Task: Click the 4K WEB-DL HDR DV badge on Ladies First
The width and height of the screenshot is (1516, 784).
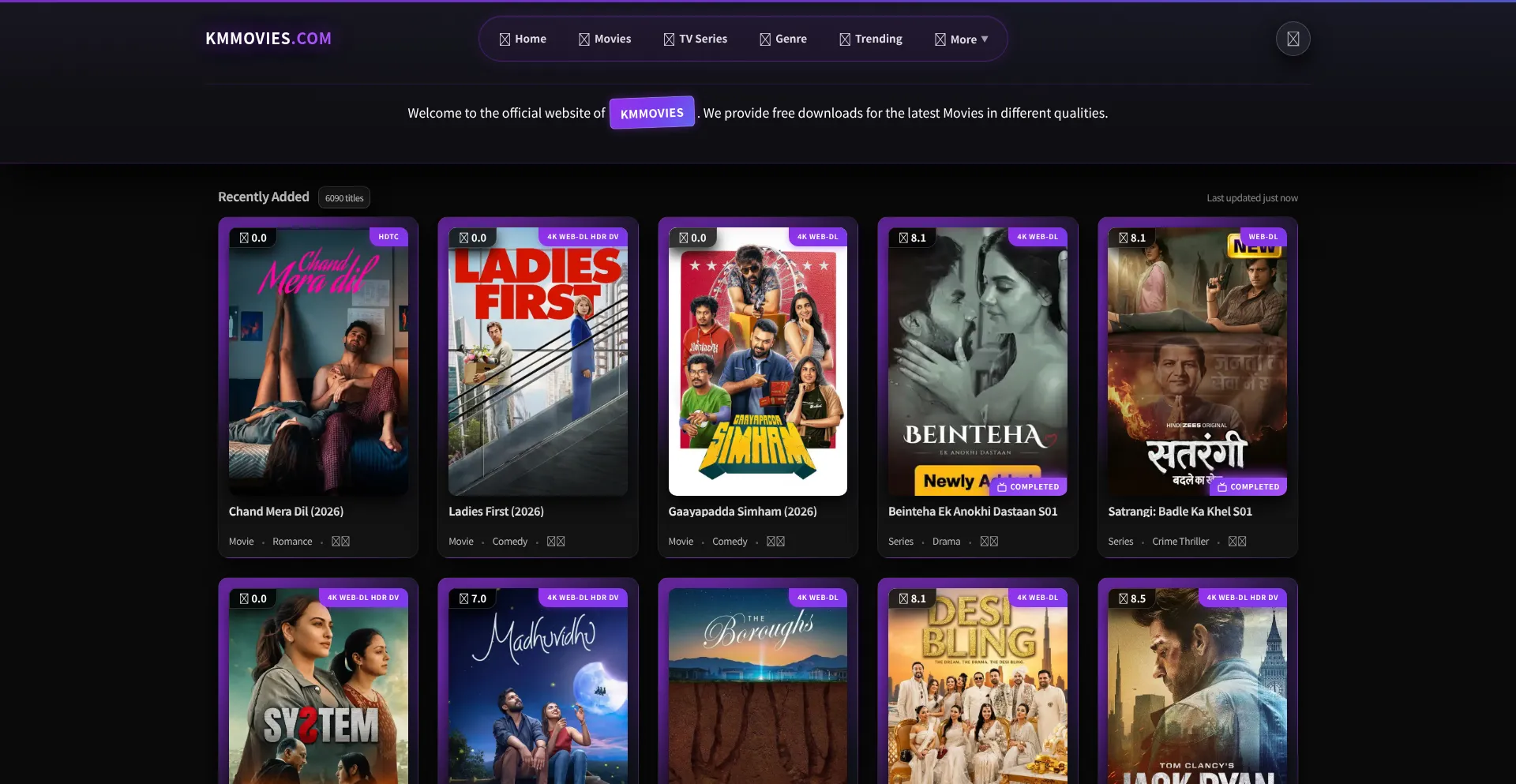Action: click(583, 237)
